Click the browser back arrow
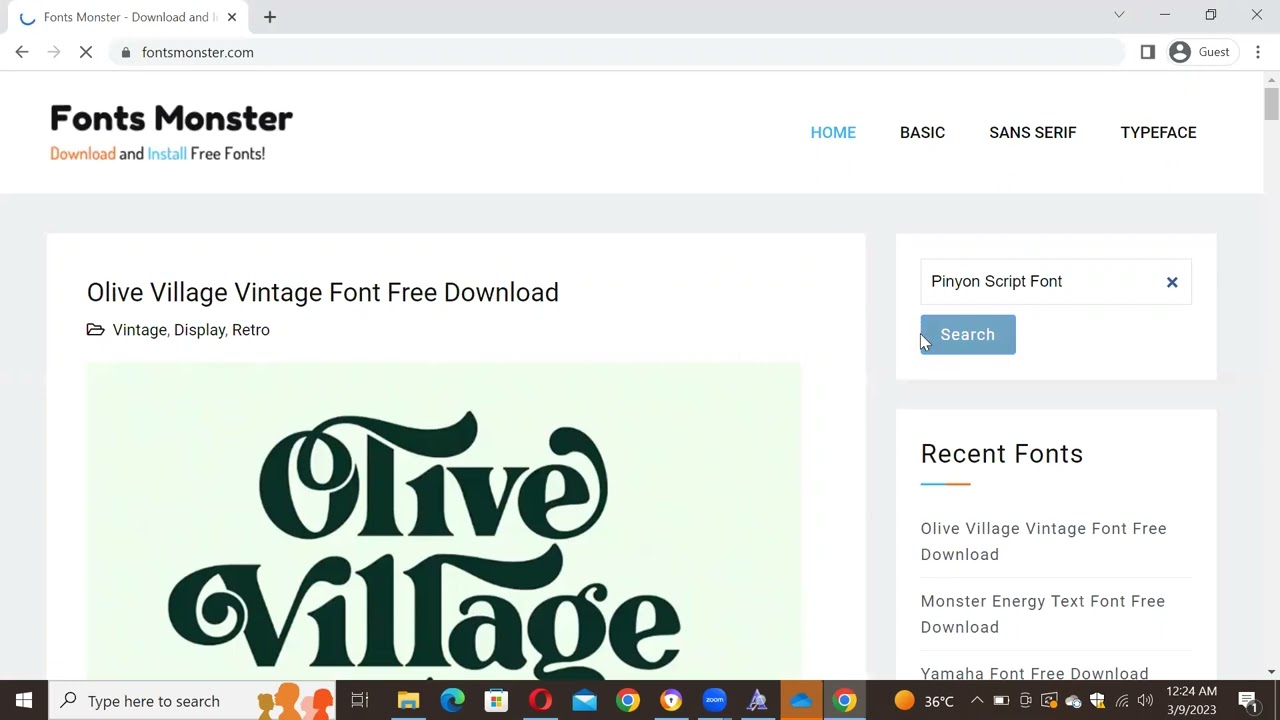 tap(22, 52)
